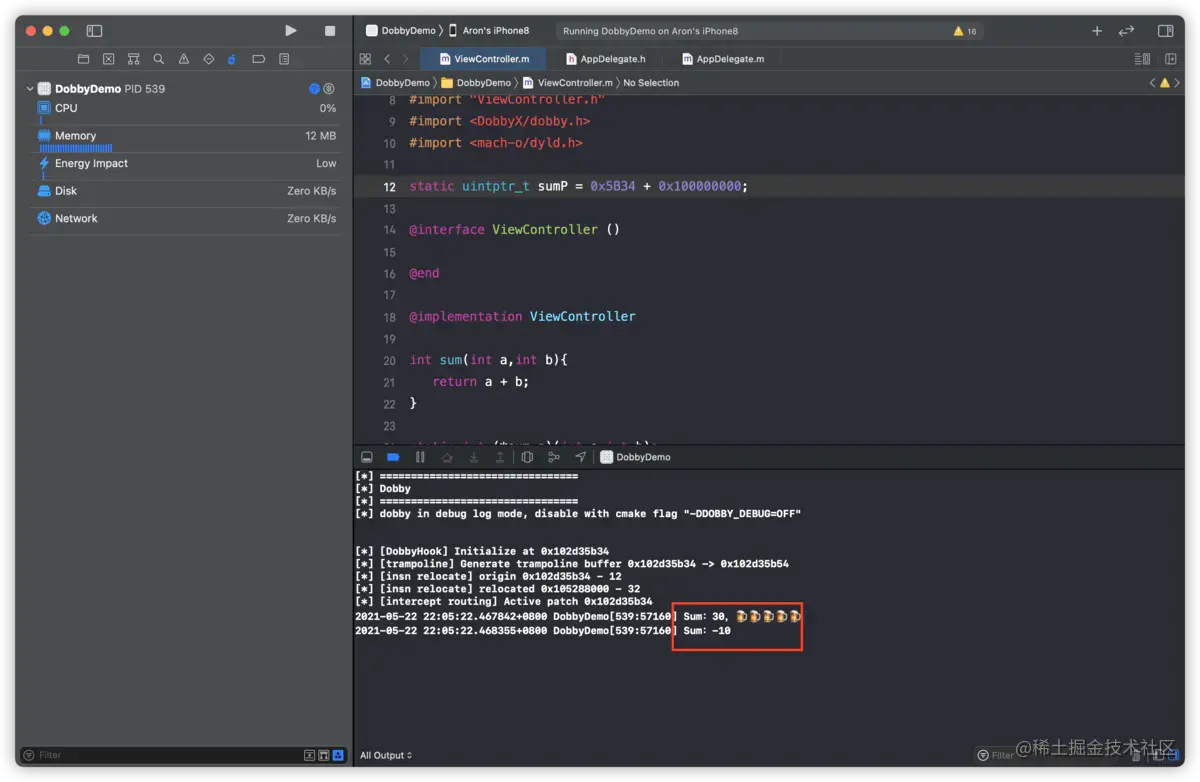Switch to ViewController.m tab
The image size is (1200, 782).
click(483, 59)
